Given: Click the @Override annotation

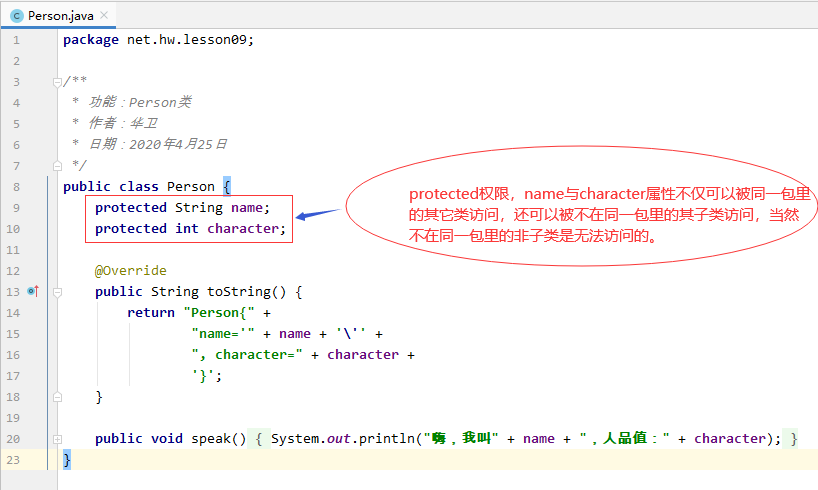Looking at the screenshot, I should pyautogui.click(x=130, y=270).
